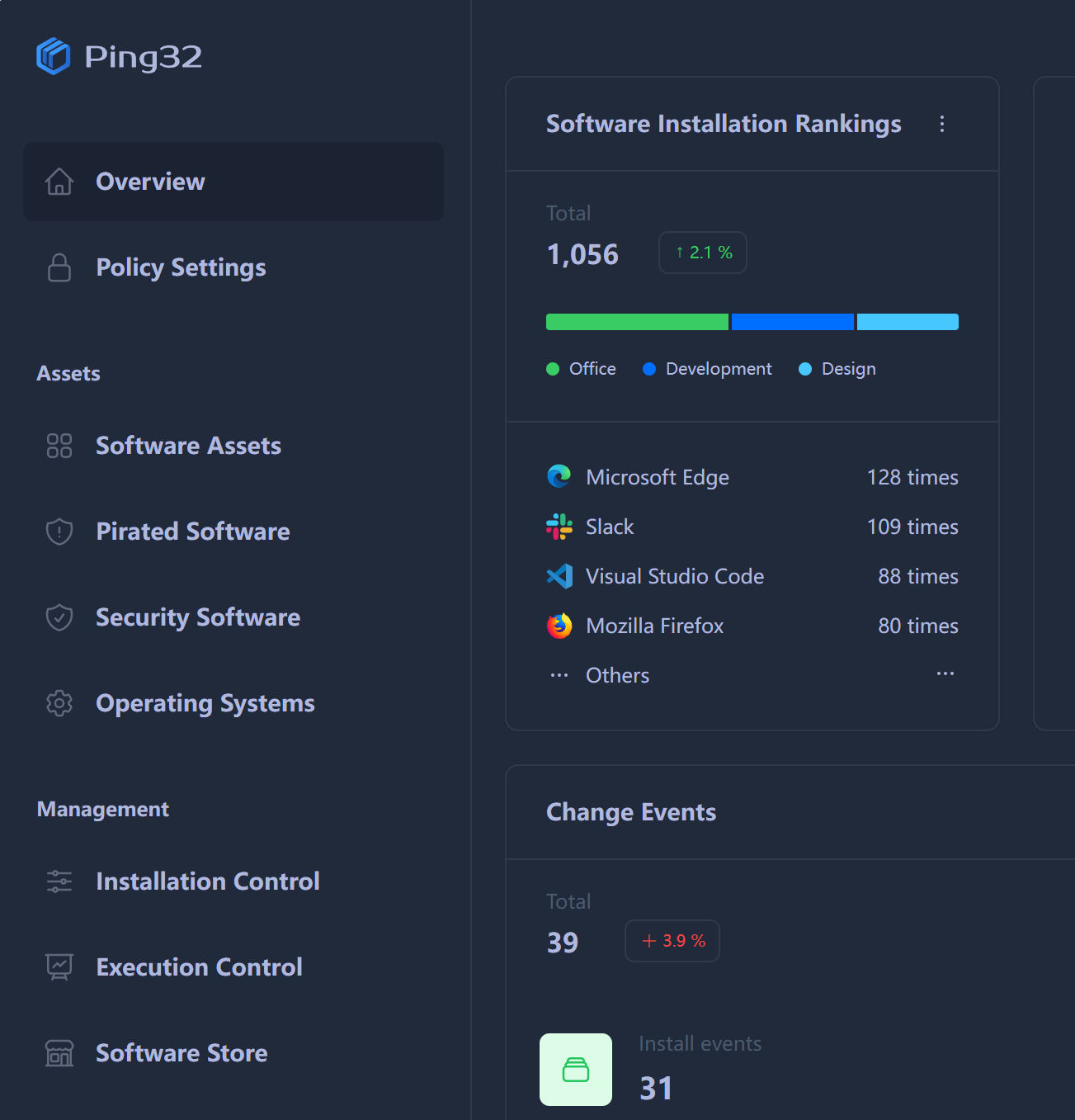The image size is (1075, 1120).
Task: Click the Operating Systems gear icon
Action: [59, 703]
